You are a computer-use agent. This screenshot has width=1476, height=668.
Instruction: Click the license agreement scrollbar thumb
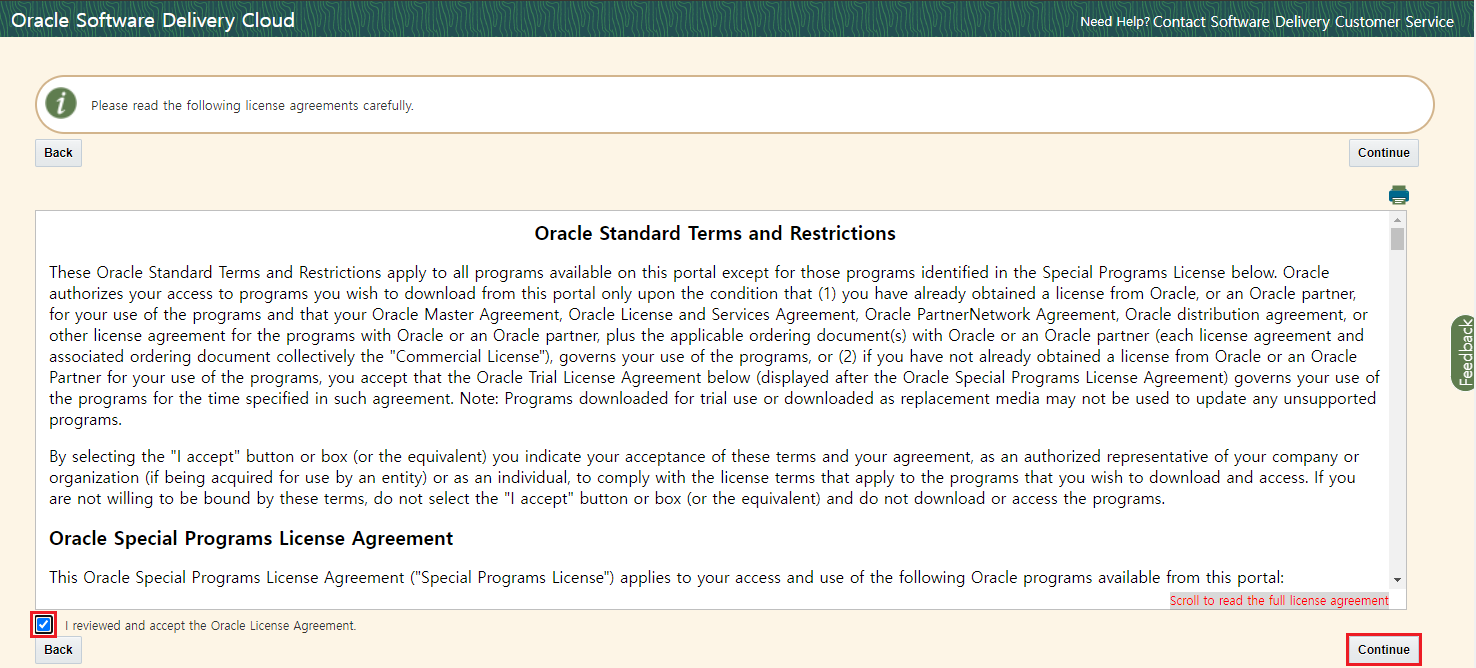[x=1397, y=238]
